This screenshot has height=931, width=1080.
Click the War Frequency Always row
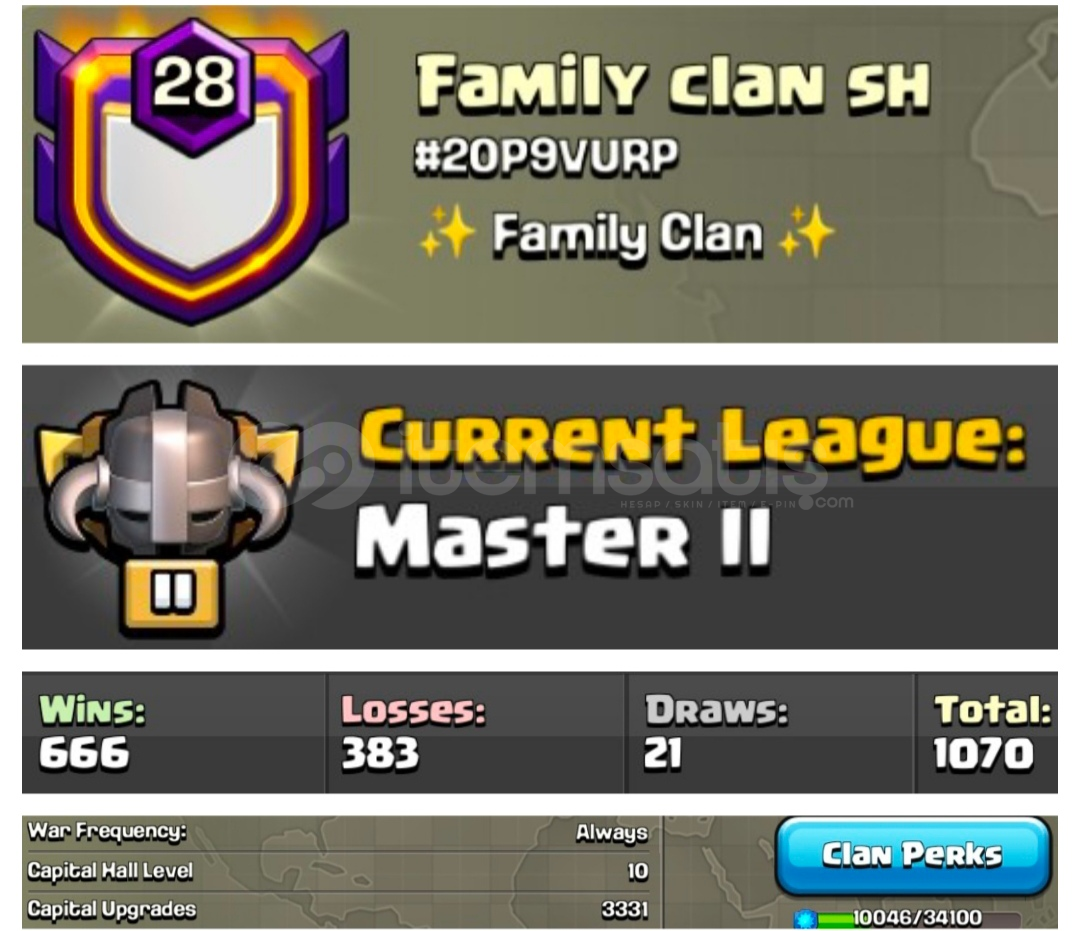pos(338,833)
